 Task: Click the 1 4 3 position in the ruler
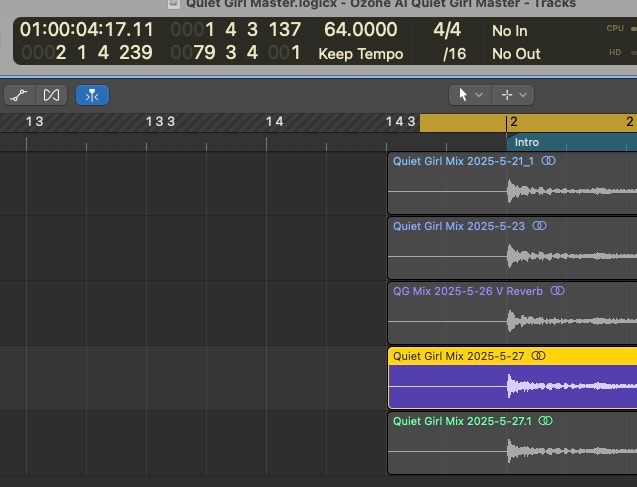tap(401, 121)
